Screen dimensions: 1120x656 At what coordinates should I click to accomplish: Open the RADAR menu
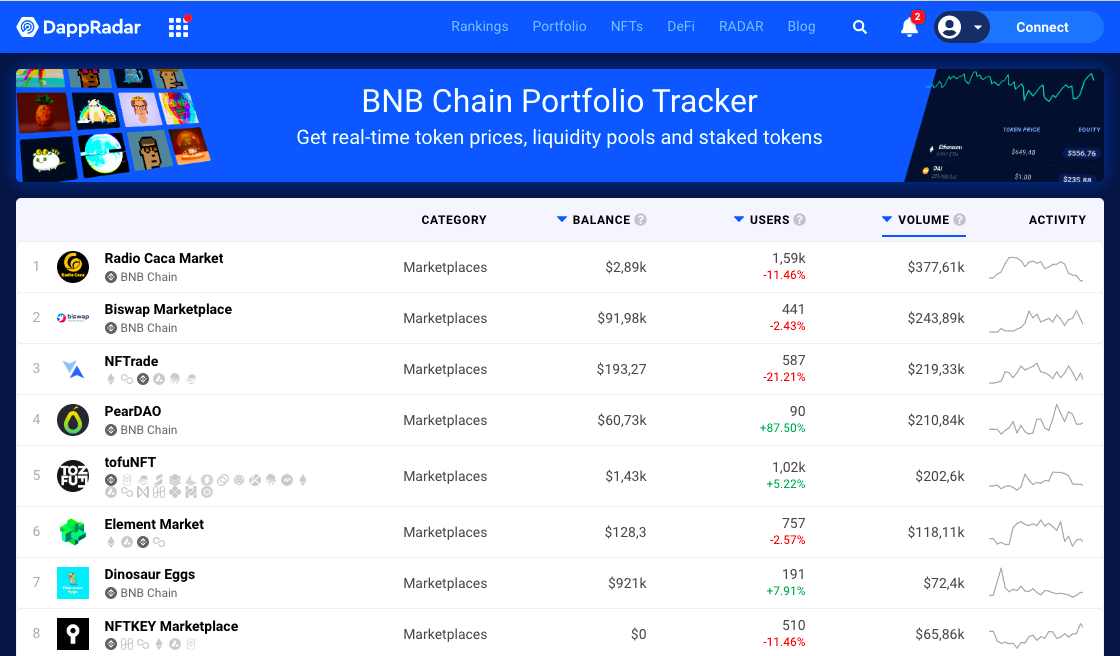[741, 26]
